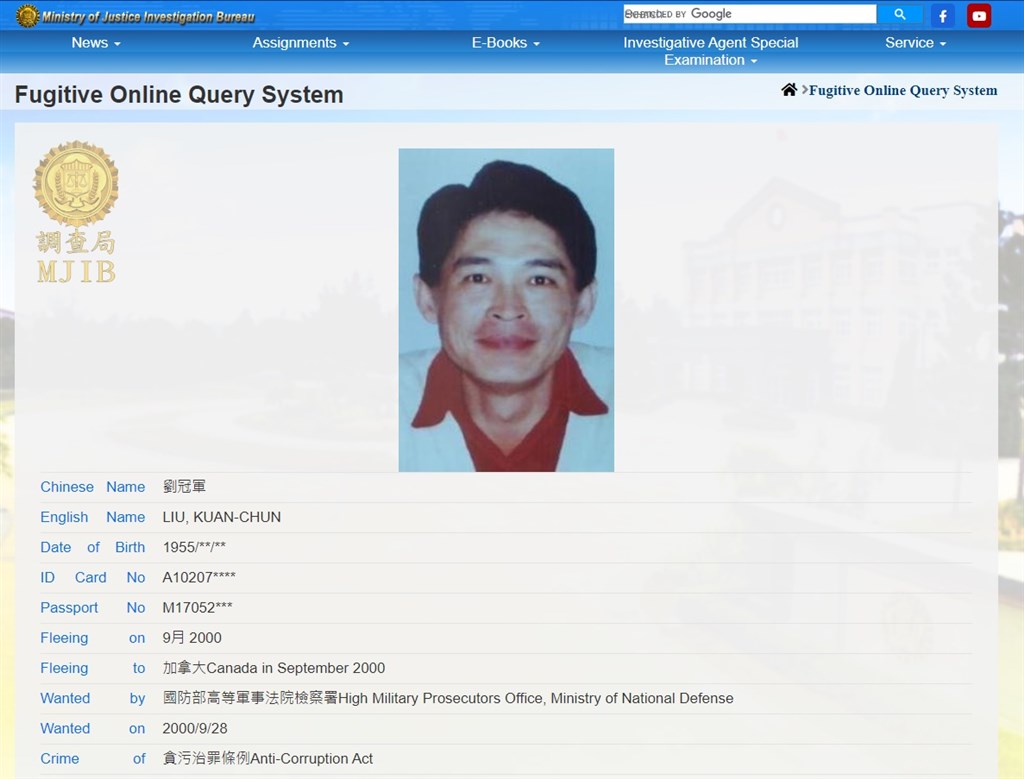Select passport number M17052***
The height and width of the screenshot is (779, 1024).
[x=197, y=607]
